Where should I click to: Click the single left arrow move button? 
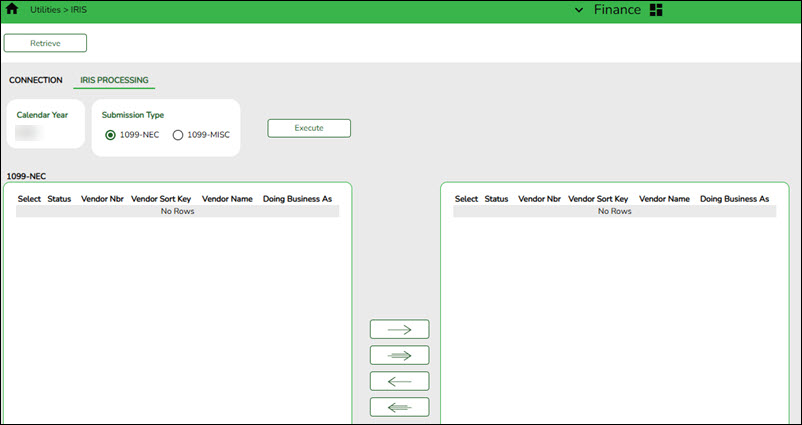[399, 381]
